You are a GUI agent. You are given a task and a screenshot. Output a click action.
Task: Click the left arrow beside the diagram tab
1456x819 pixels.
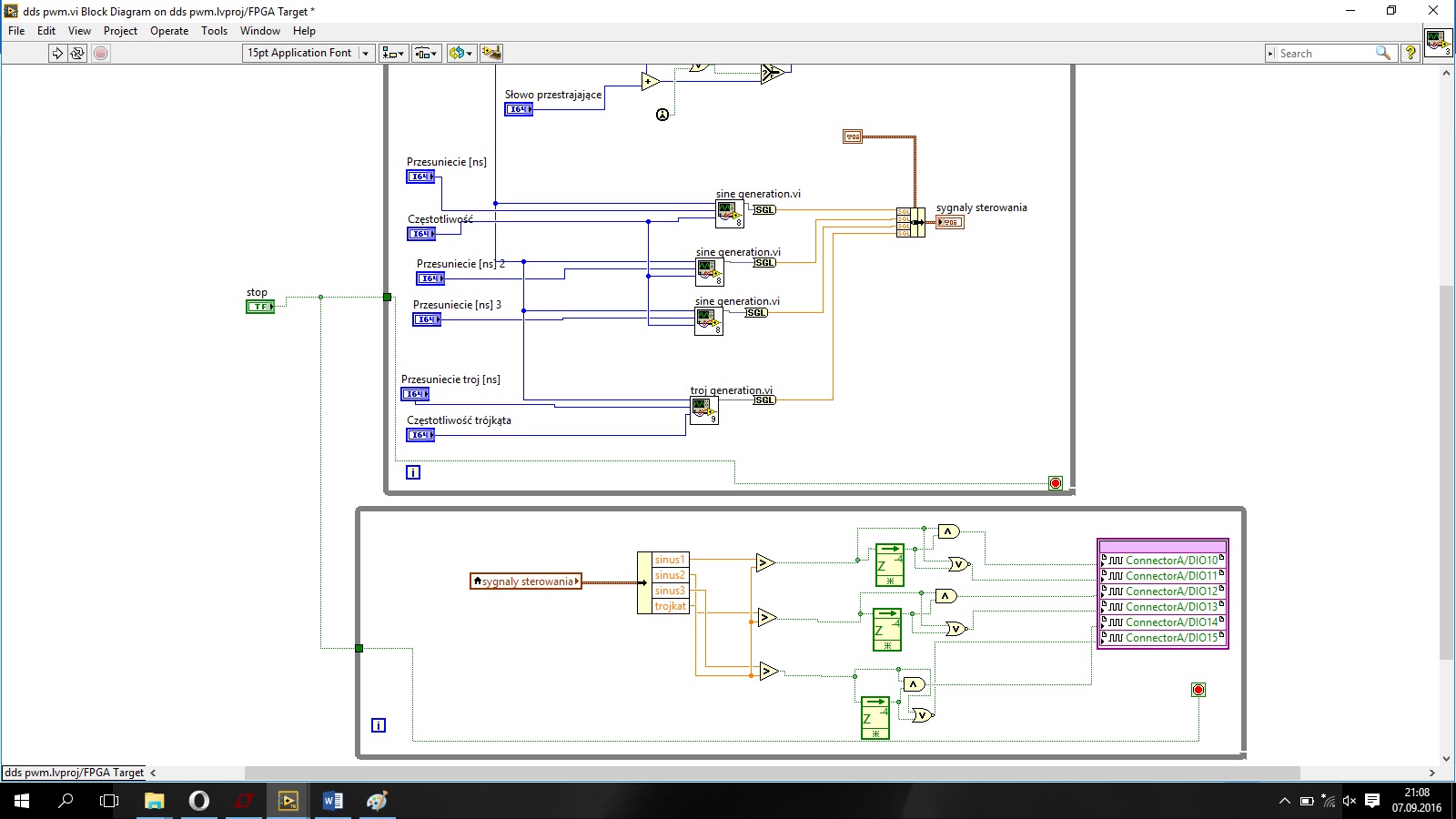point(152,772)
